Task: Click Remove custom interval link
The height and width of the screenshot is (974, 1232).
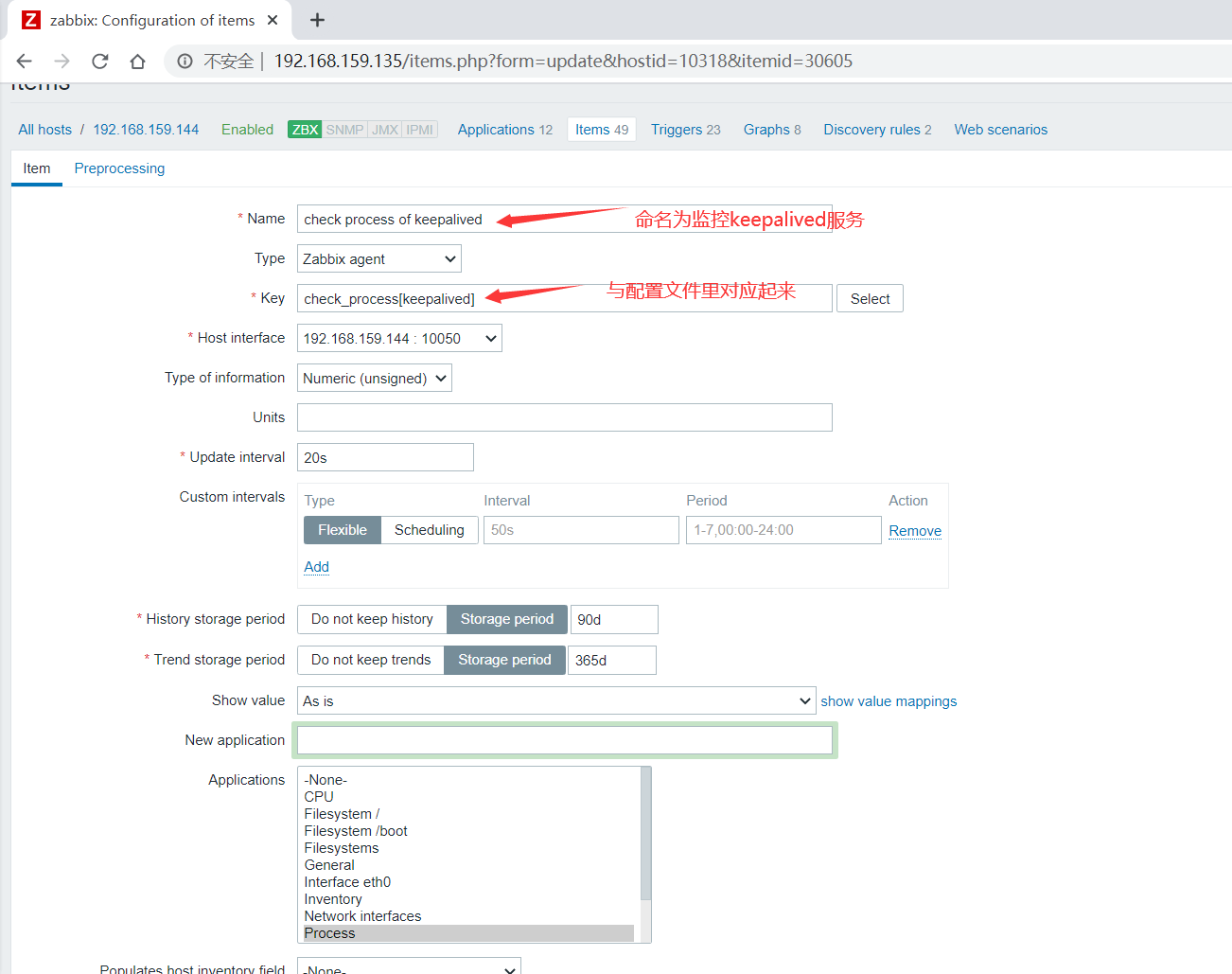Action: pos(915,531)
